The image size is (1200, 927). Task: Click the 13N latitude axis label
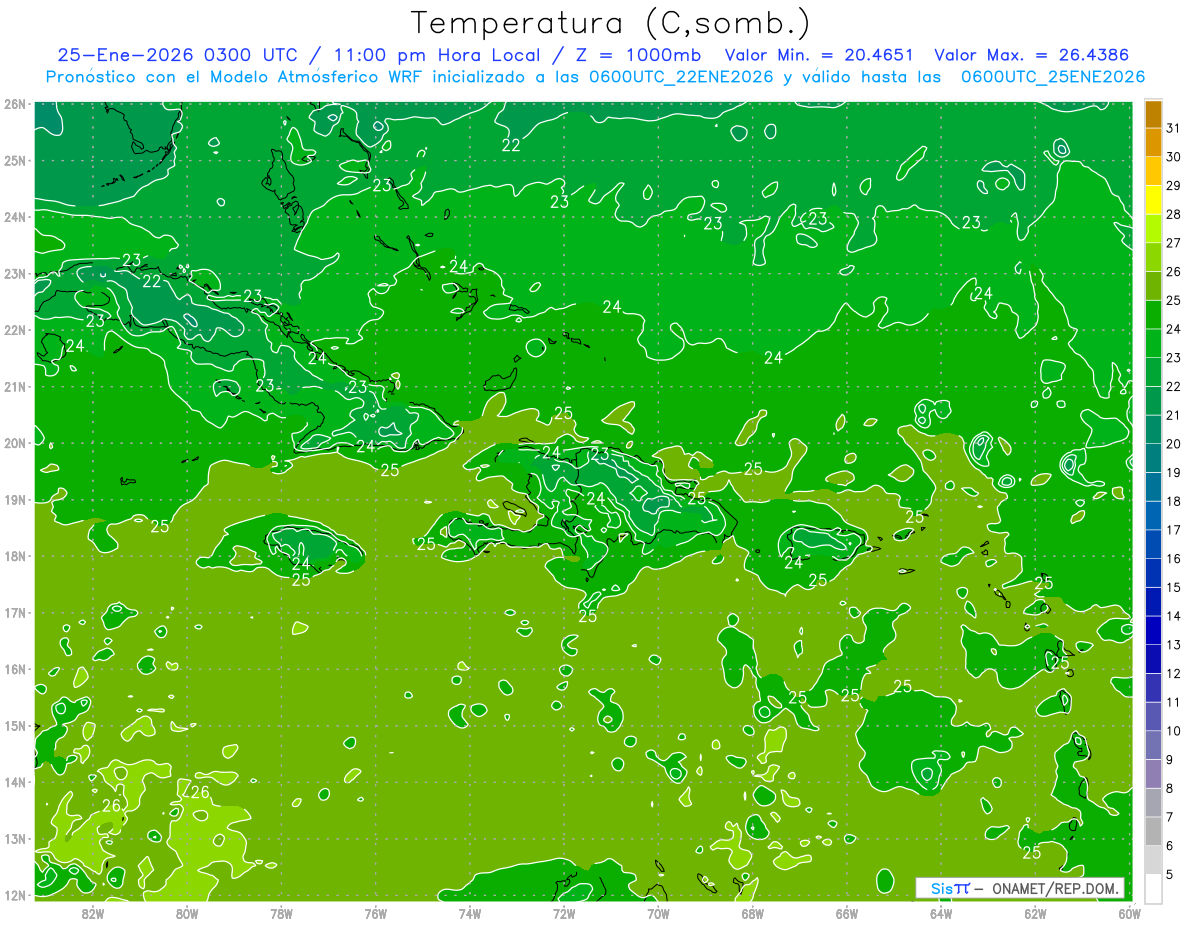(x=15, y=838)
